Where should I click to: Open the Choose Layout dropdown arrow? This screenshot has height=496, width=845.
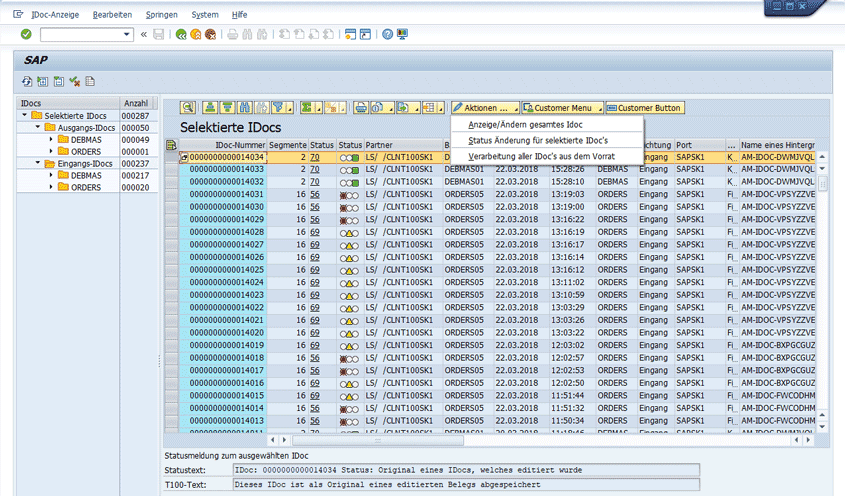coord(441,109)
